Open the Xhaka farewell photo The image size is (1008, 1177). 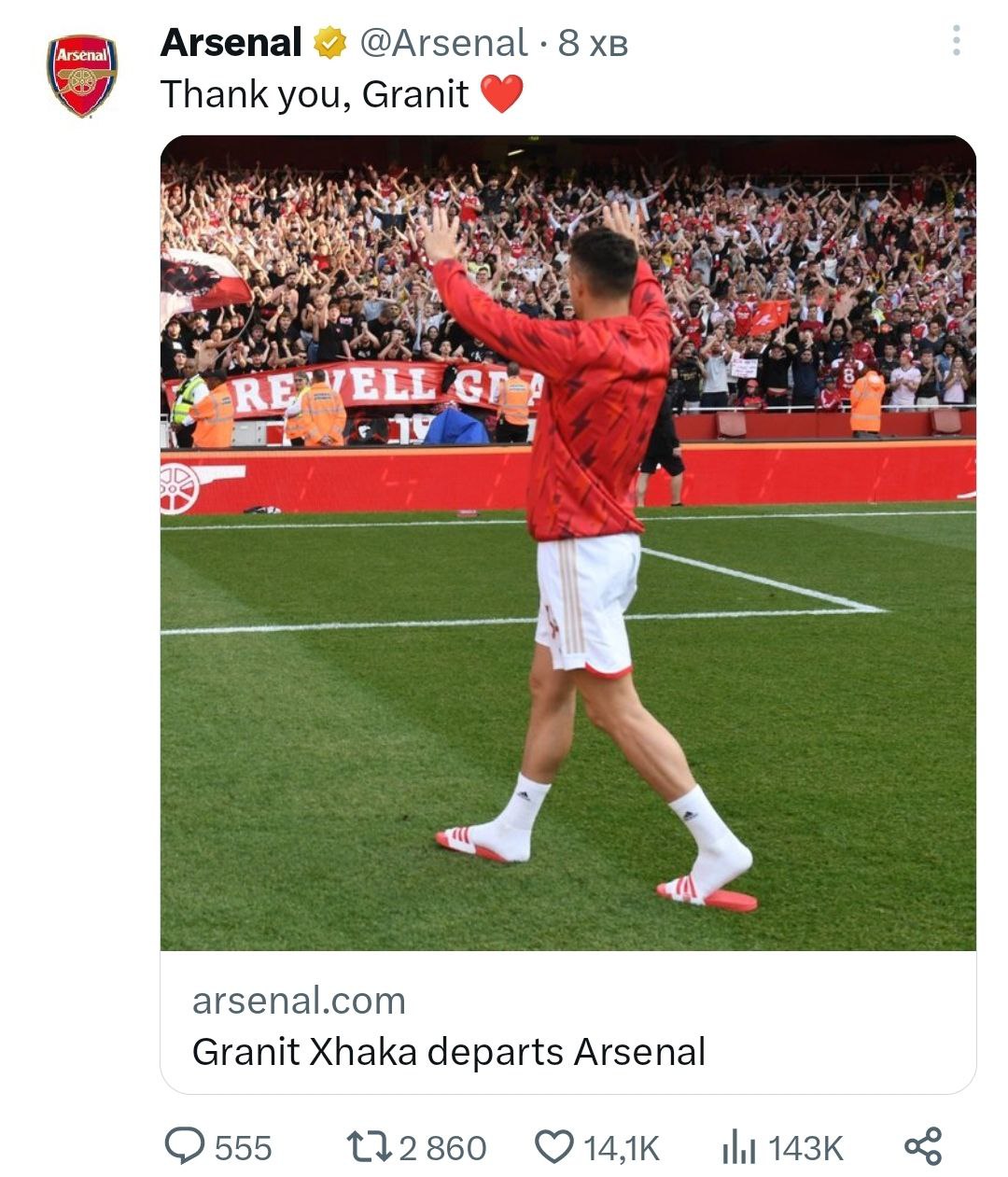[x=567, y=541]
